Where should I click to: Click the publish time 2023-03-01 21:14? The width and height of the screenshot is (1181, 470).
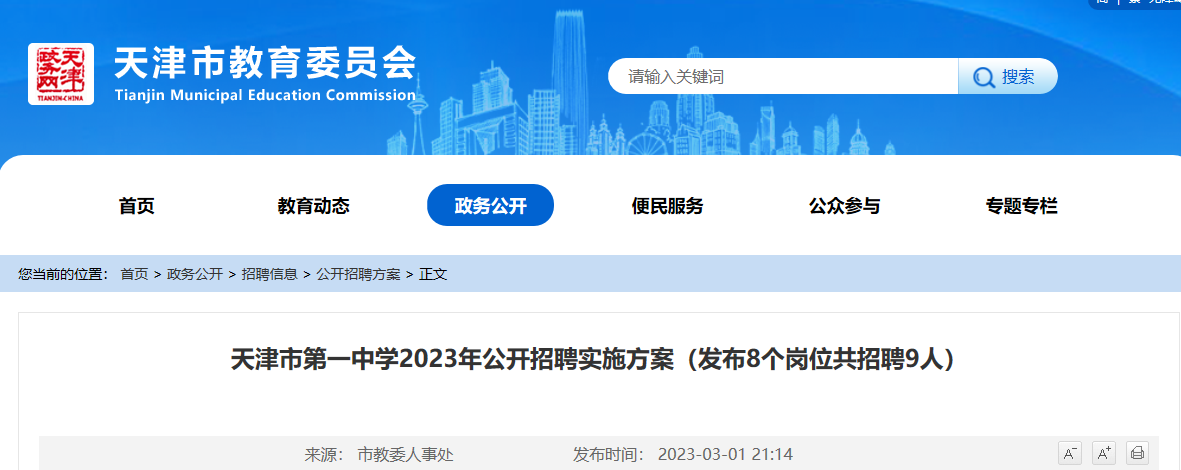(x=725, y=455)
